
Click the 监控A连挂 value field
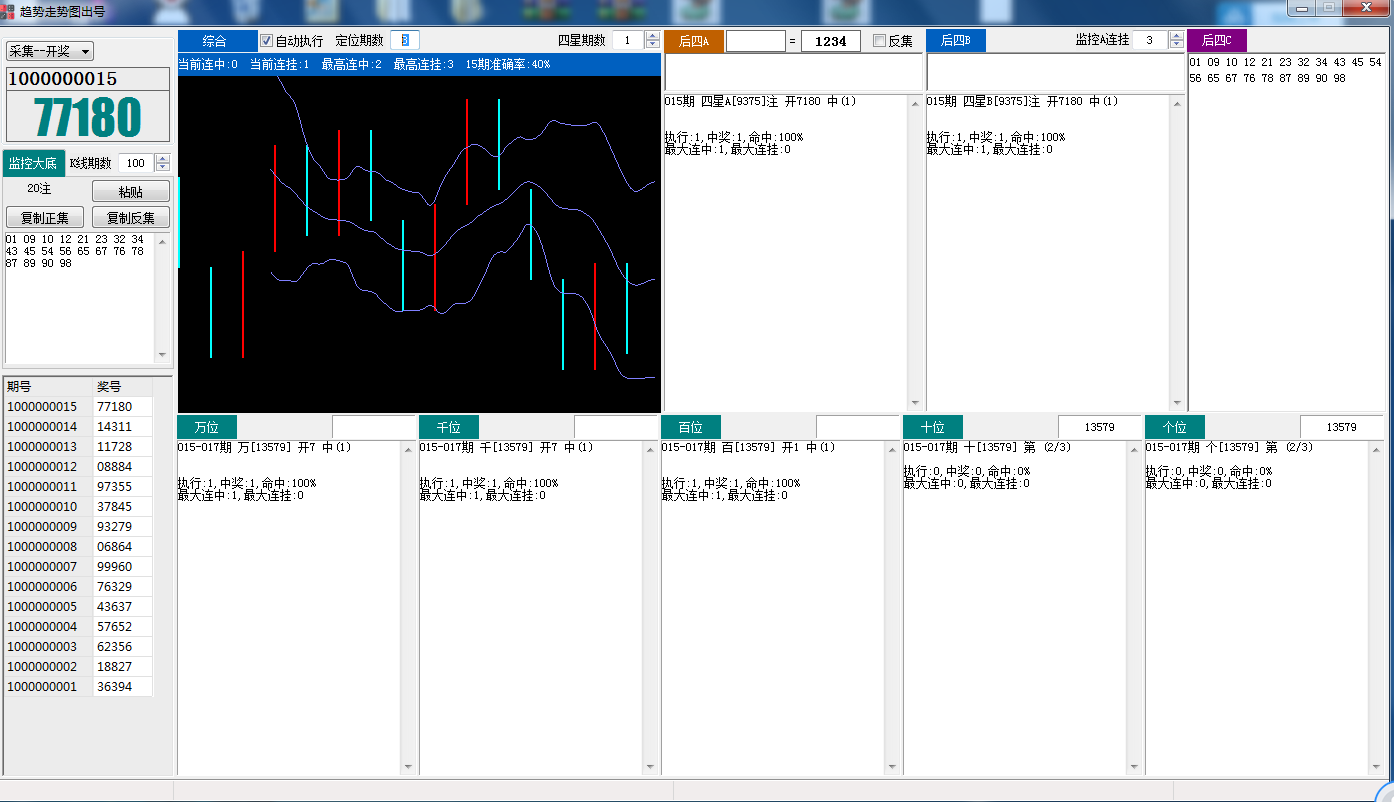tap(1150, 40)
